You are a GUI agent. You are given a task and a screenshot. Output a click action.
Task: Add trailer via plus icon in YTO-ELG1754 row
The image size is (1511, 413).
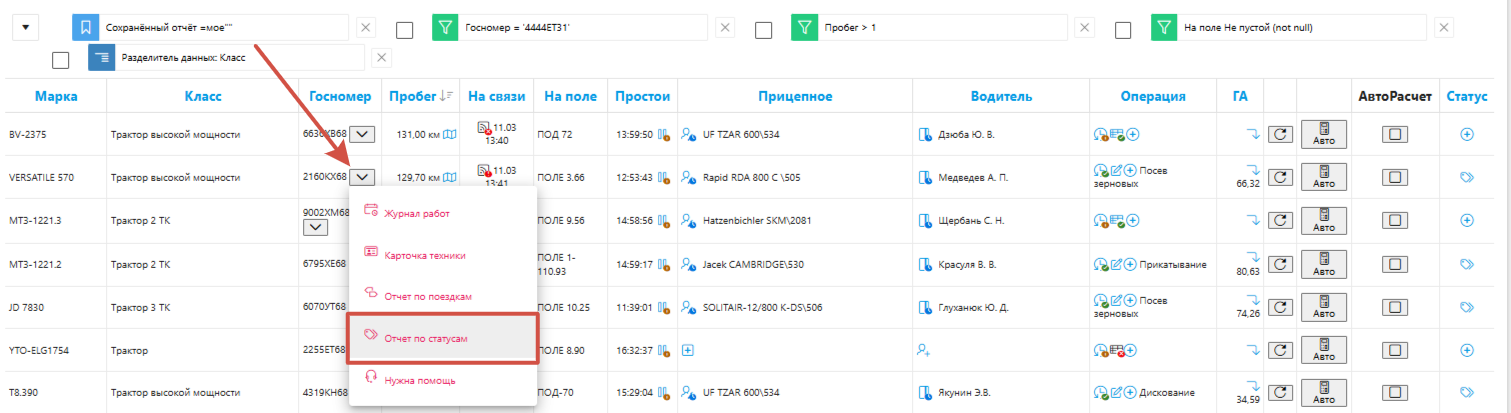[x=688, y=350]
